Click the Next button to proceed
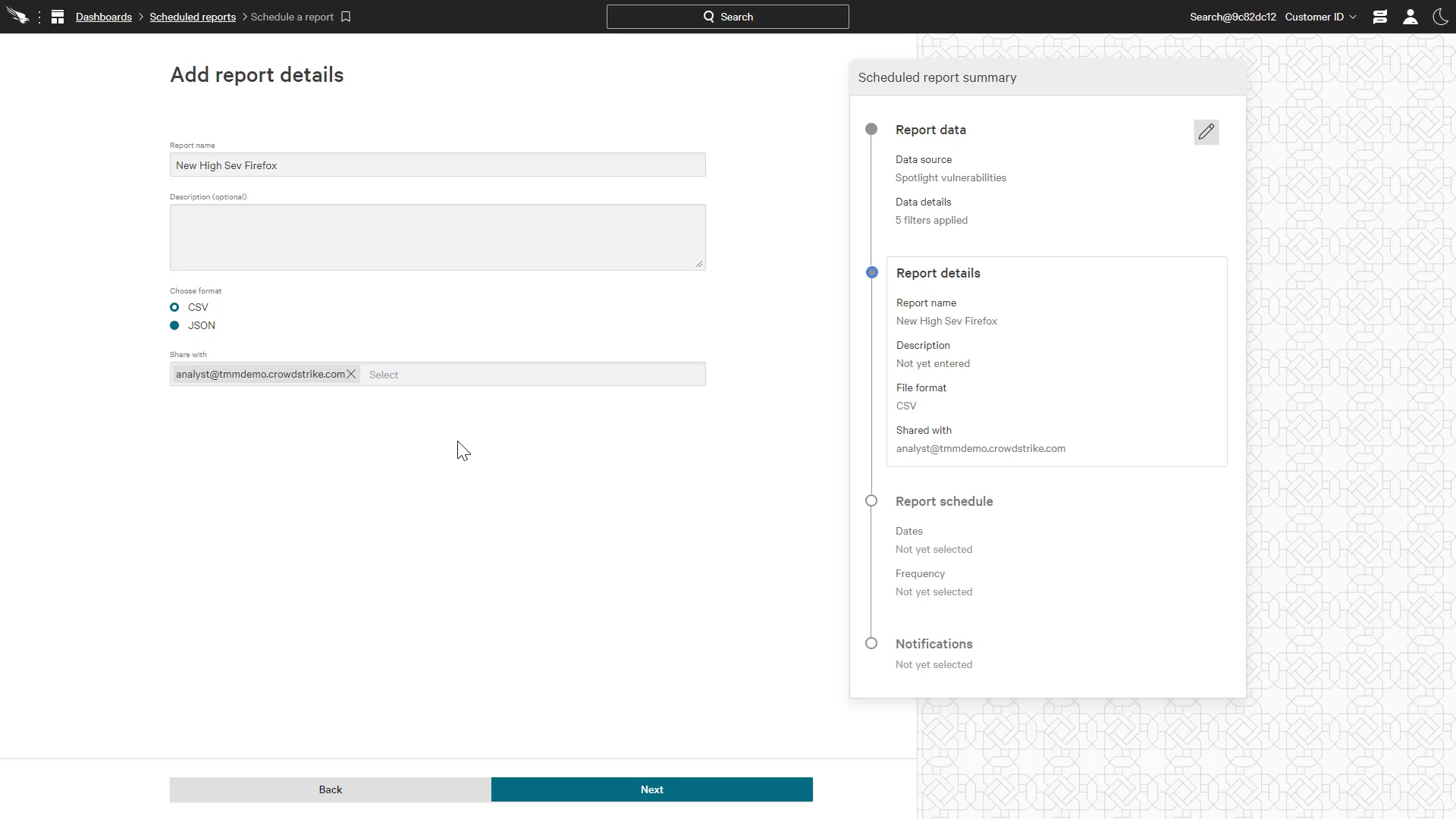The width and height of the screenshot is (1456, 819). click(652, 789)
